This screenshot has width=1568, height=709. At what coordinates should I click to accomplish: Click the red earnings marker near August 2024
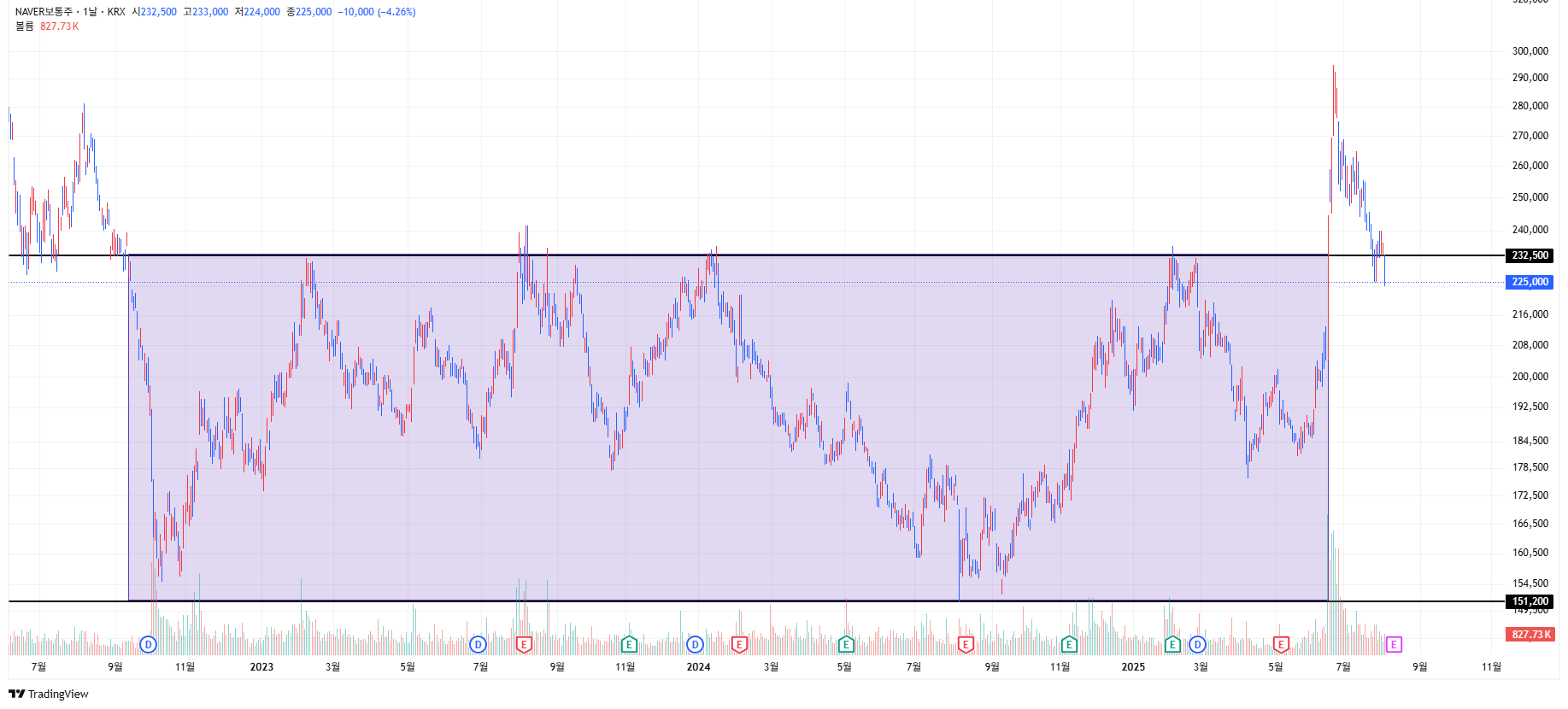coord(966,644)
